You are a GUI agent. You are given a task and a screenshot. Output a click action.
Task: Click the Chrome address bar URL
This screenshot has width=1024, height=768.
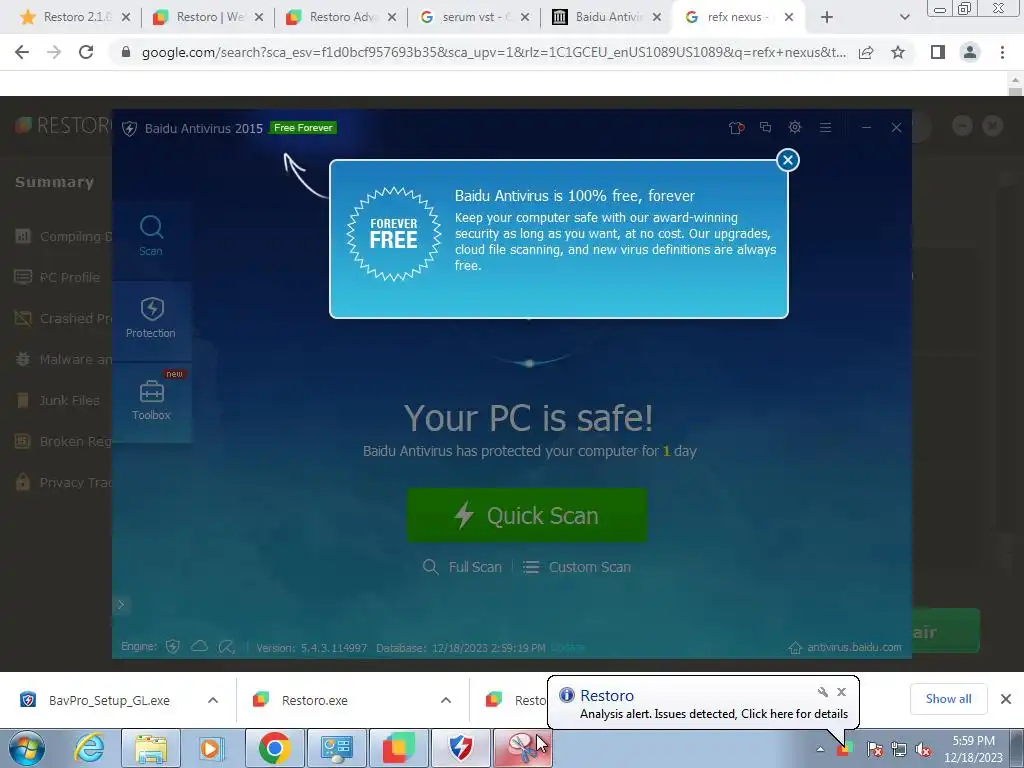[494, 52]
